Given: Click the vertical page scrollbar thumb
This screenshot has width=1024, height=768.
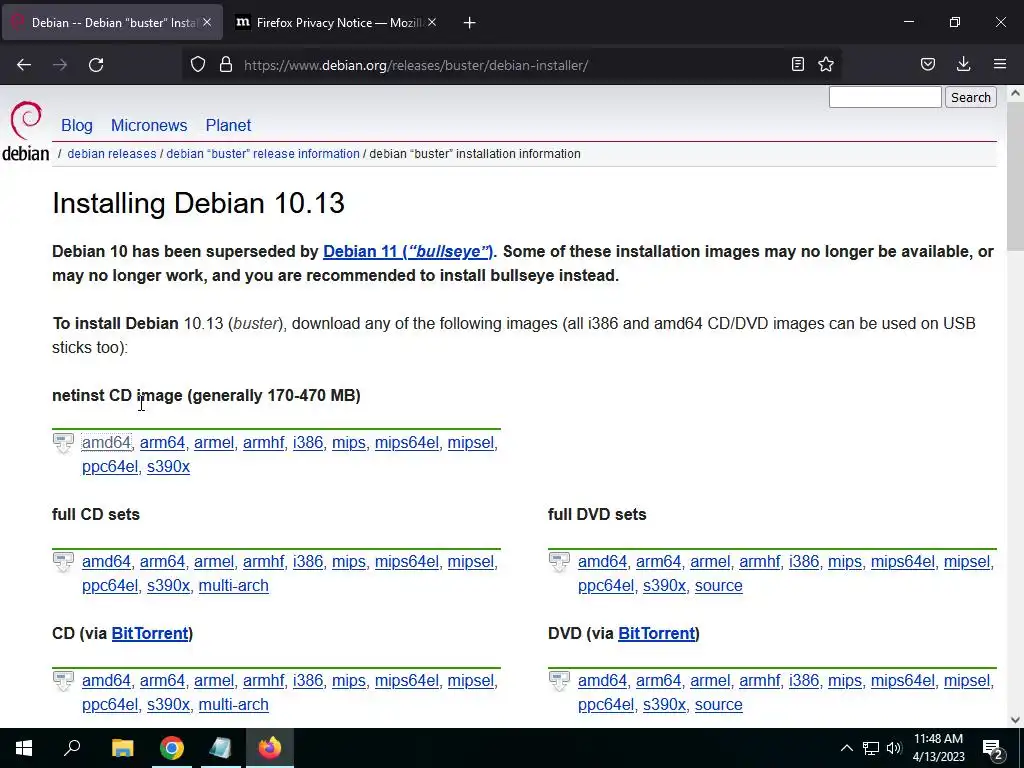Looking at the screenshot, I should coord(1015,176).
